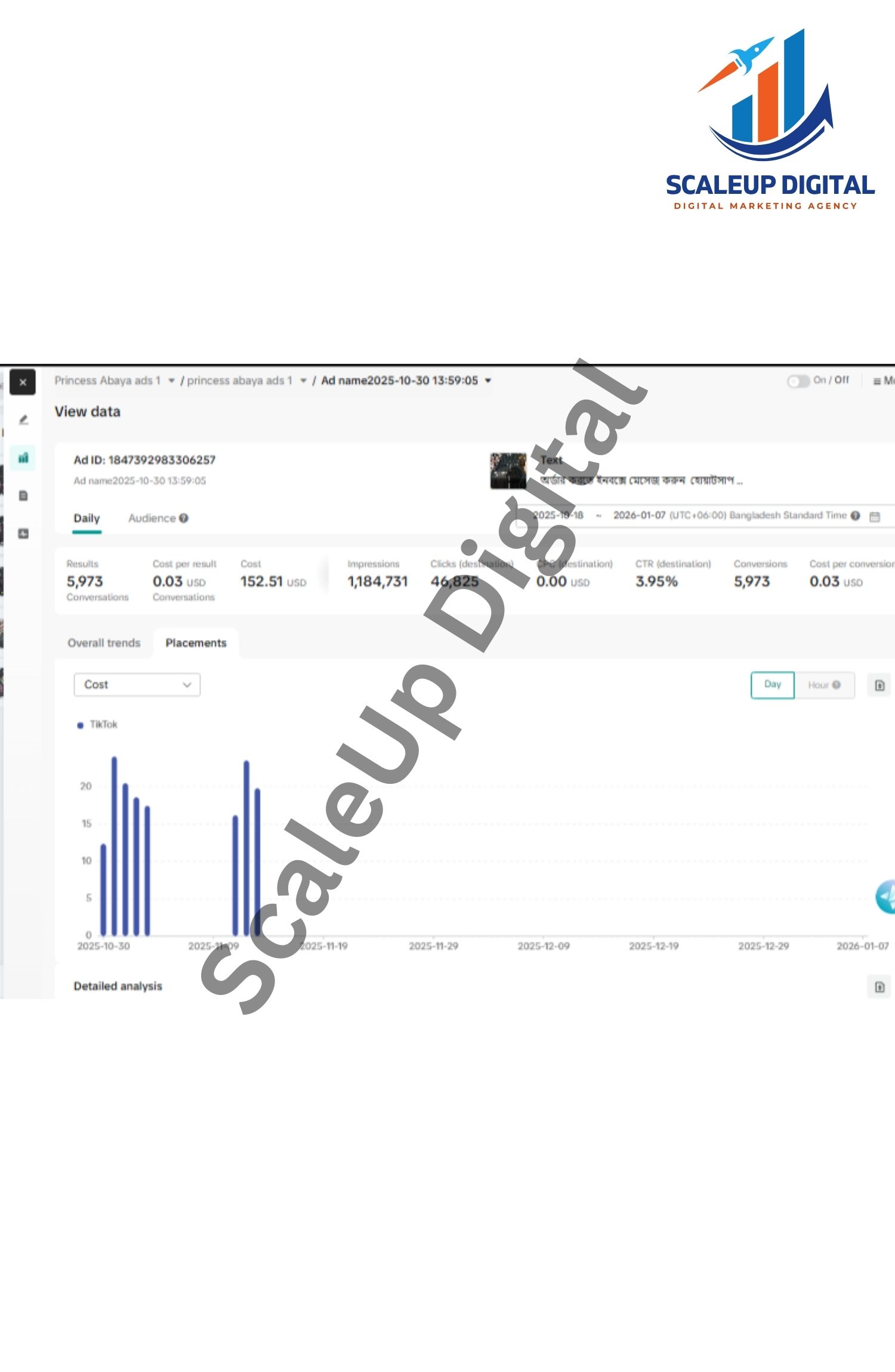Select the Day view button
The height and width of the screenshot is (1372, 895).
pos(772,684)
